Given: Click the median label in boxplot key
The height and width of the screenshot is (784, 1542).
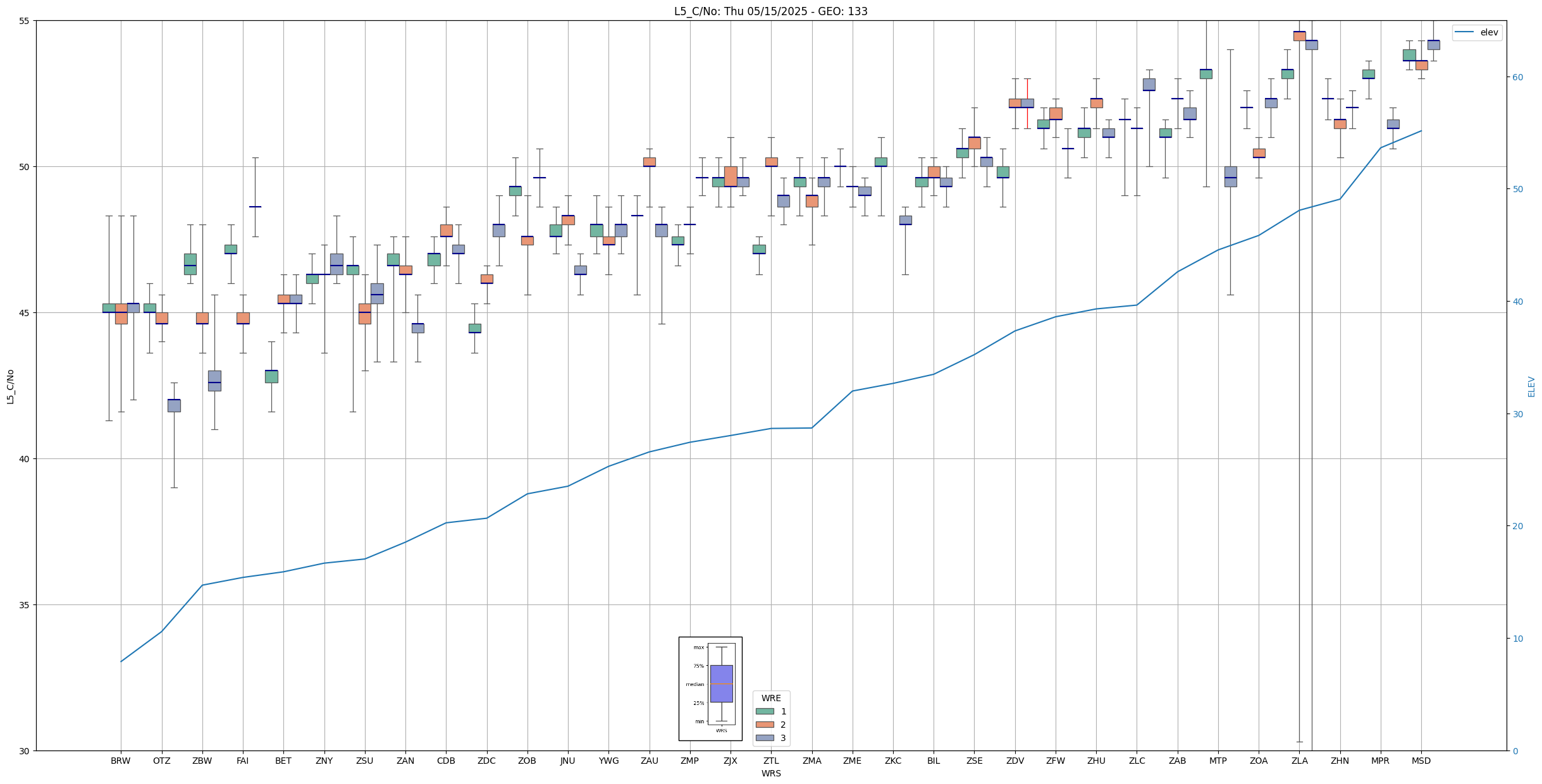Looking at the screenshot, I should click(694, 684).
